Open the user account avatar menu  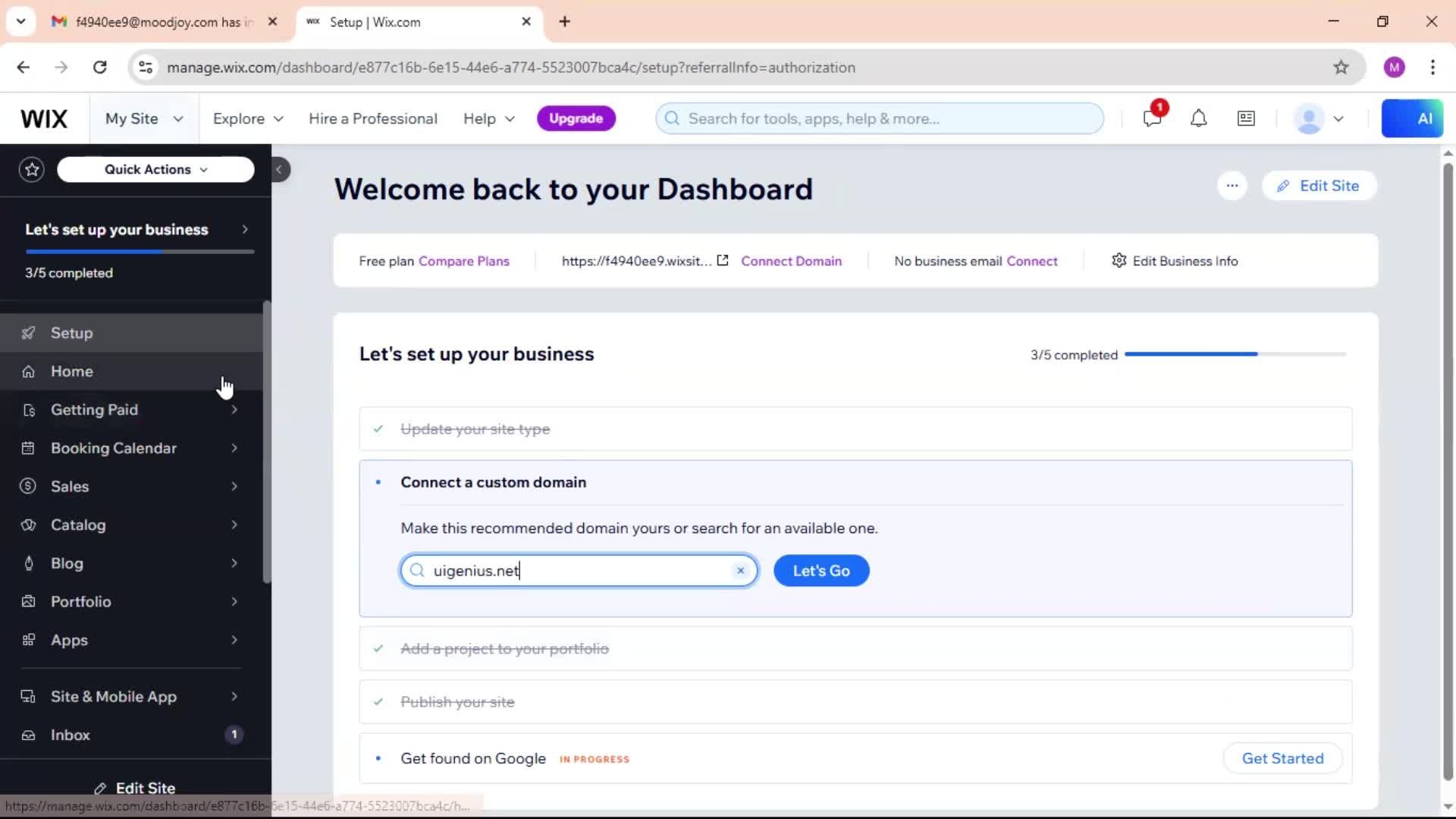(1319, 119)
